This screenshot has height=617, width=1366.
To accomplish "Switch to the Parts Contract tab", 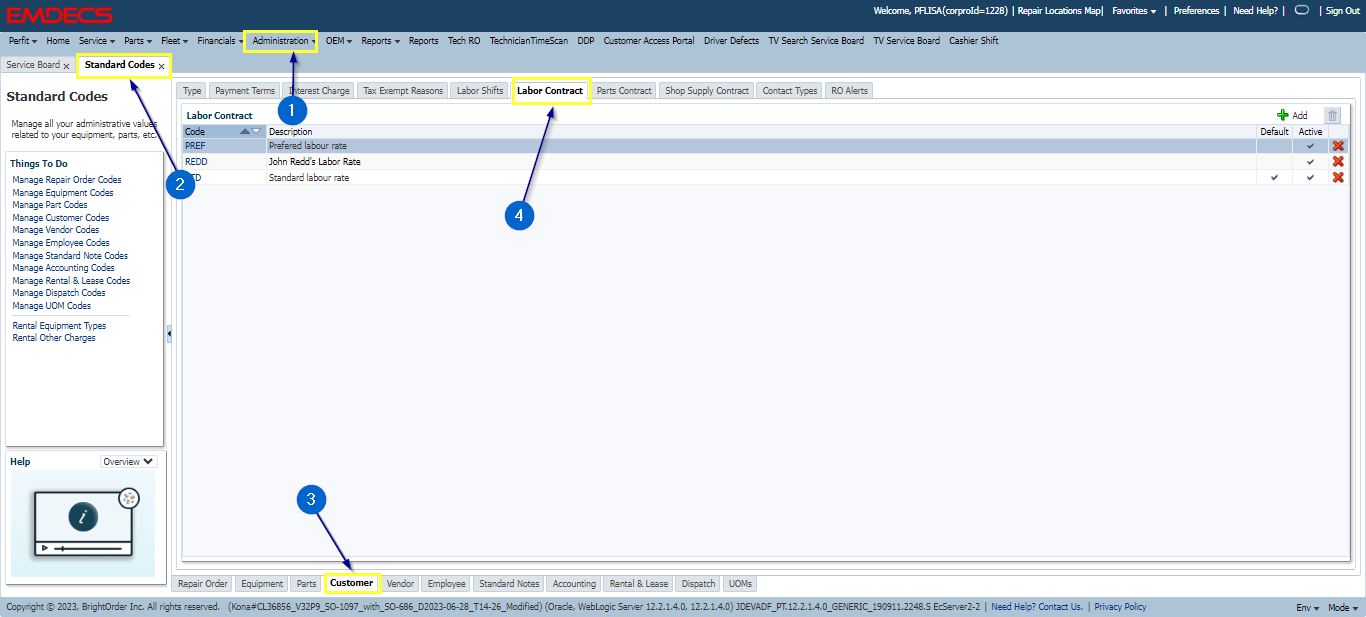I will 624,90.
